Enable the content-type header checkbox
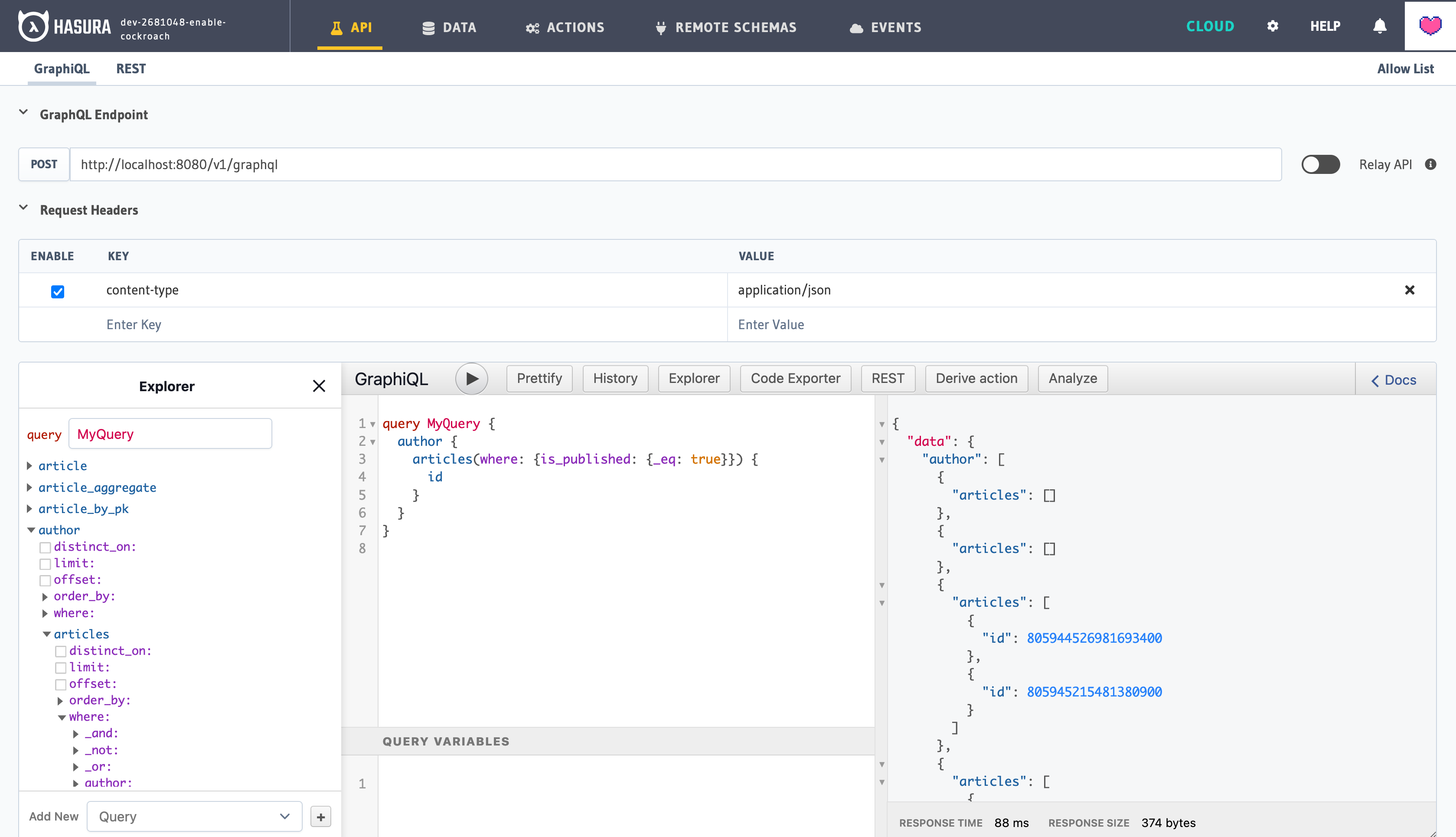 pos(57,290)
